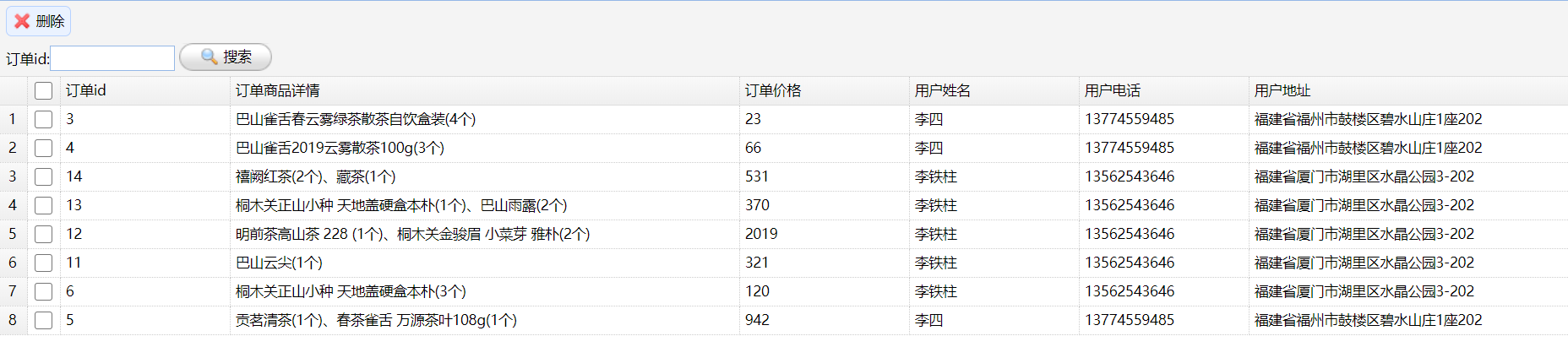
Task: Select the row with 巴山云尖(1个)
Action: click(279, 263)
